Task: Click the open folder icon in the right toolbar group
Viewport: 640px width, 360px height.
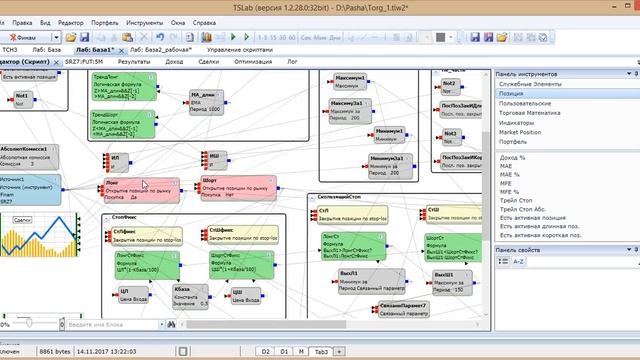Action: click(x=502, y=38)
